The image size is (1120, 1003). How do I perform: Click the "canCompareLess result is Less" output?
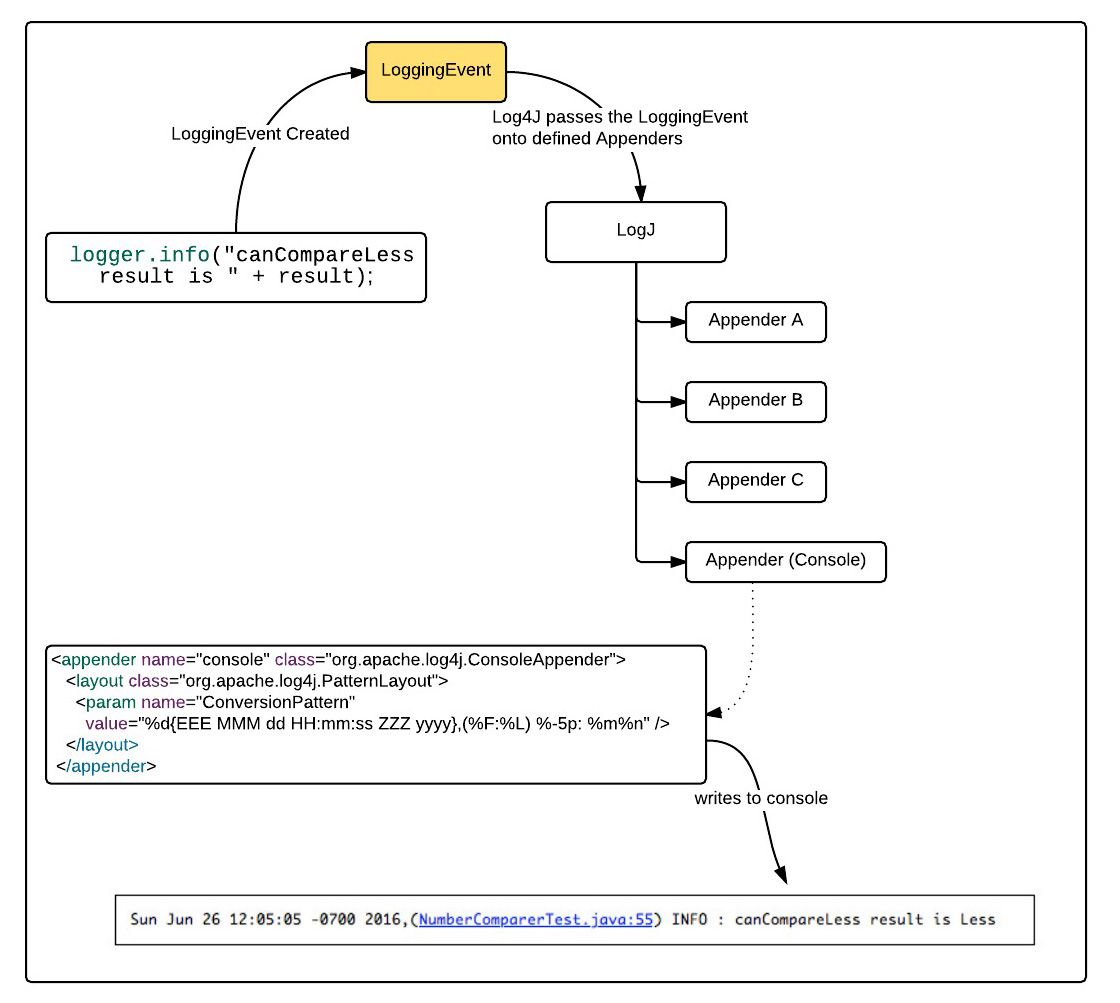pyautogui.click(x=865, y=919)
